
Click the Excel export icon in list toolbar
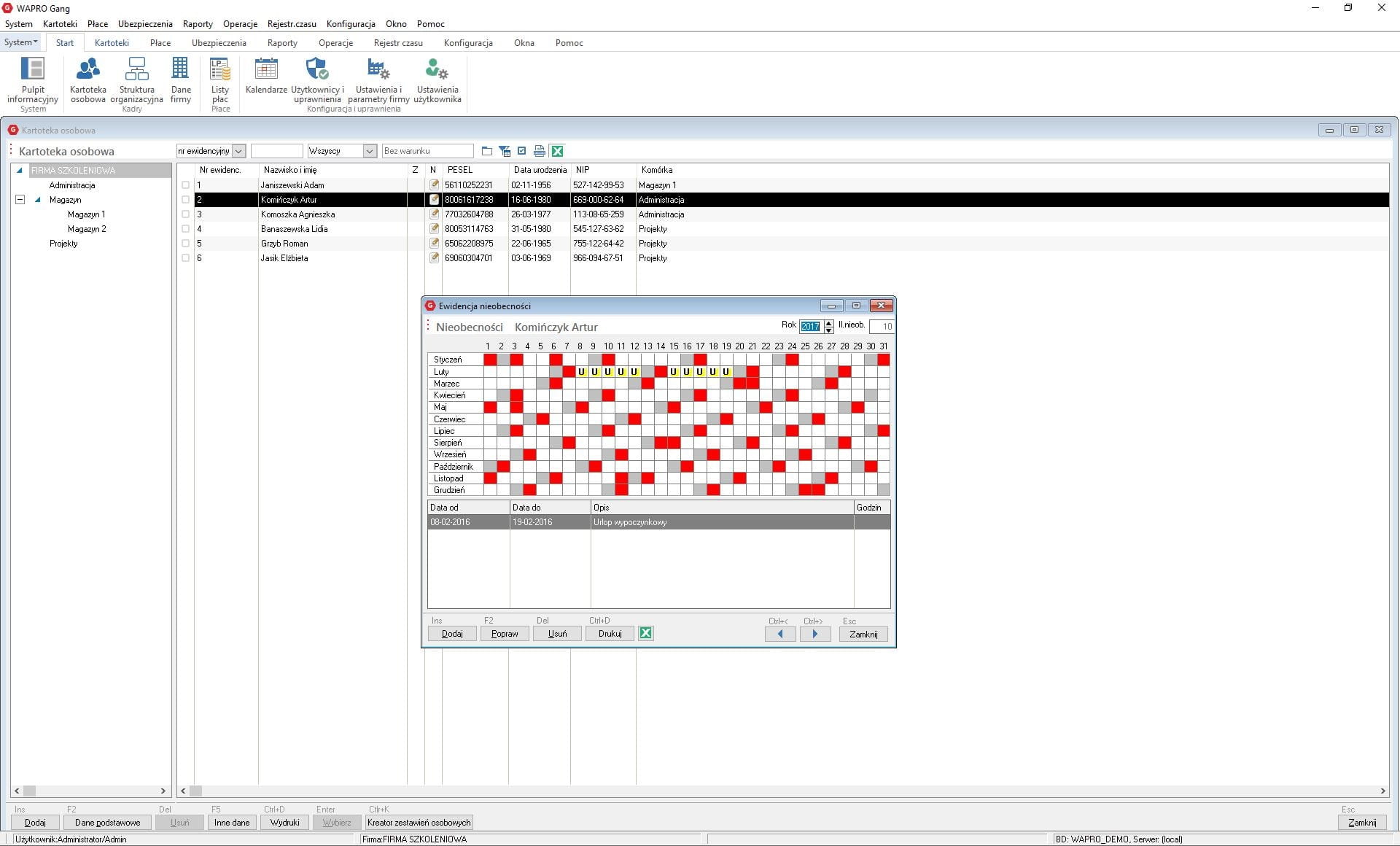pos(557,151)
